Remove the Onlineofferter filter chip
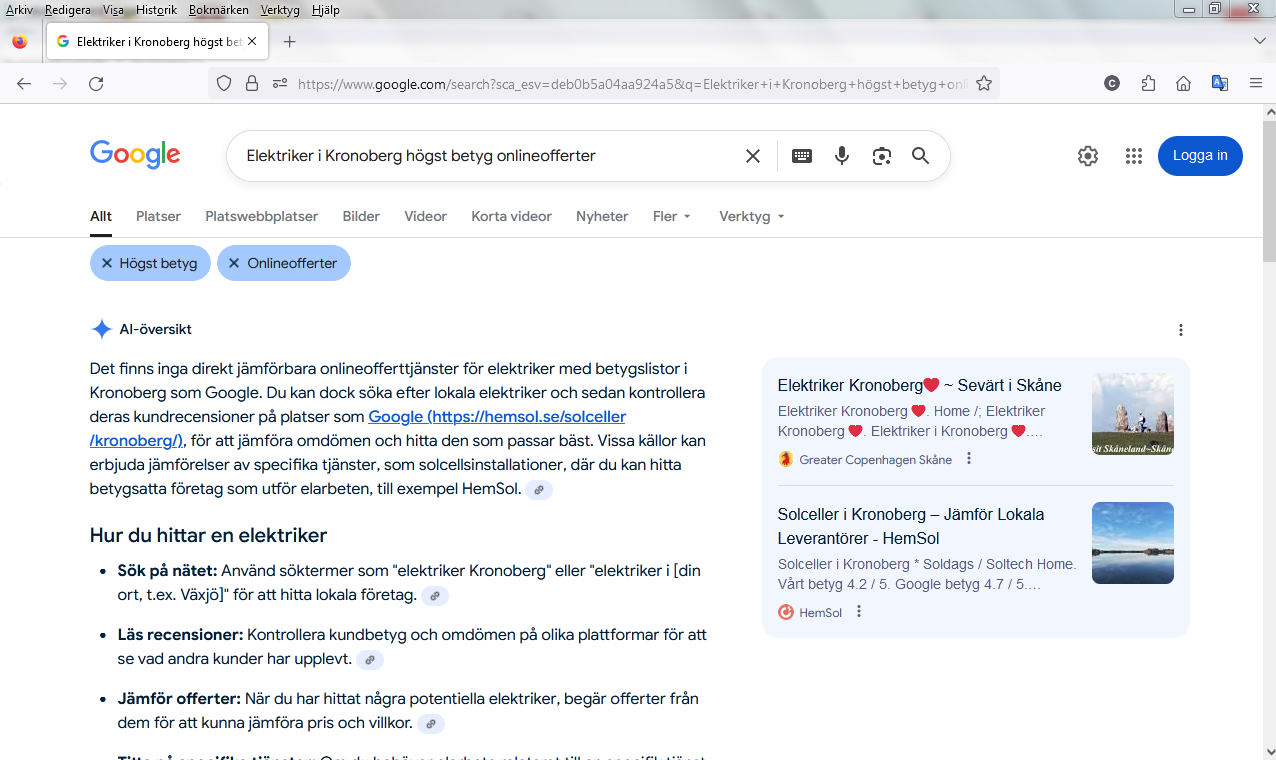The image size is (1276, 760). tap(234, 263)
